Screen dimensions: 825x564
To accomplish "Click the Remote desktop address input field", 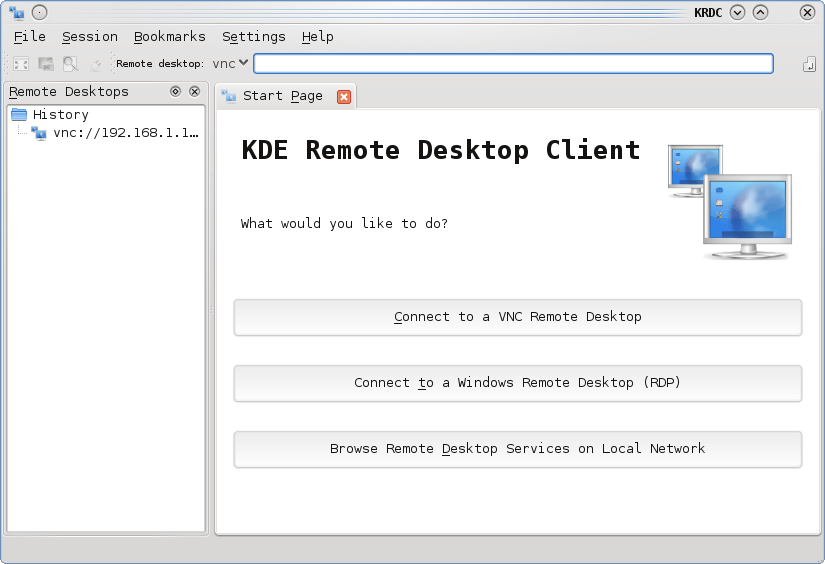I will tap(512, 64).
